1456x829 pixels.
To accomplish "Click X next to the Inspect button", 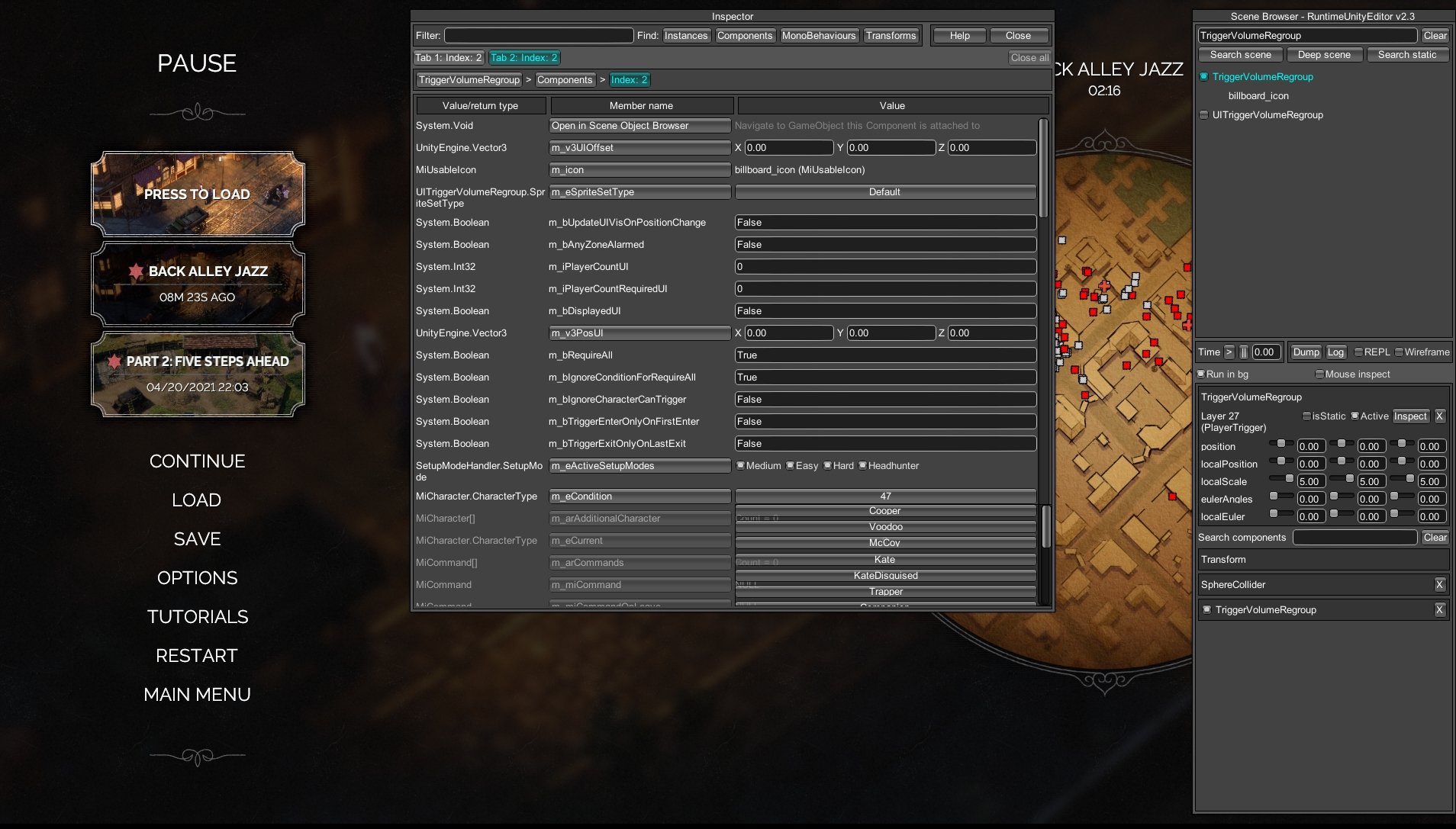I will (x=1439, y=416).
